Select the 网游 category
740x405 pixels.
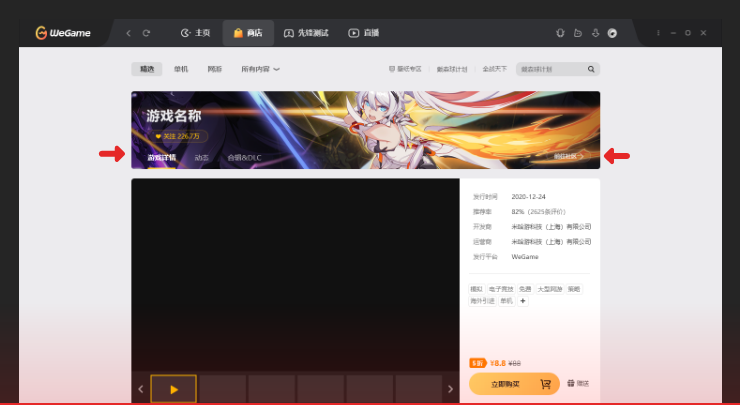pyautogui.click(x=215, y=69)
